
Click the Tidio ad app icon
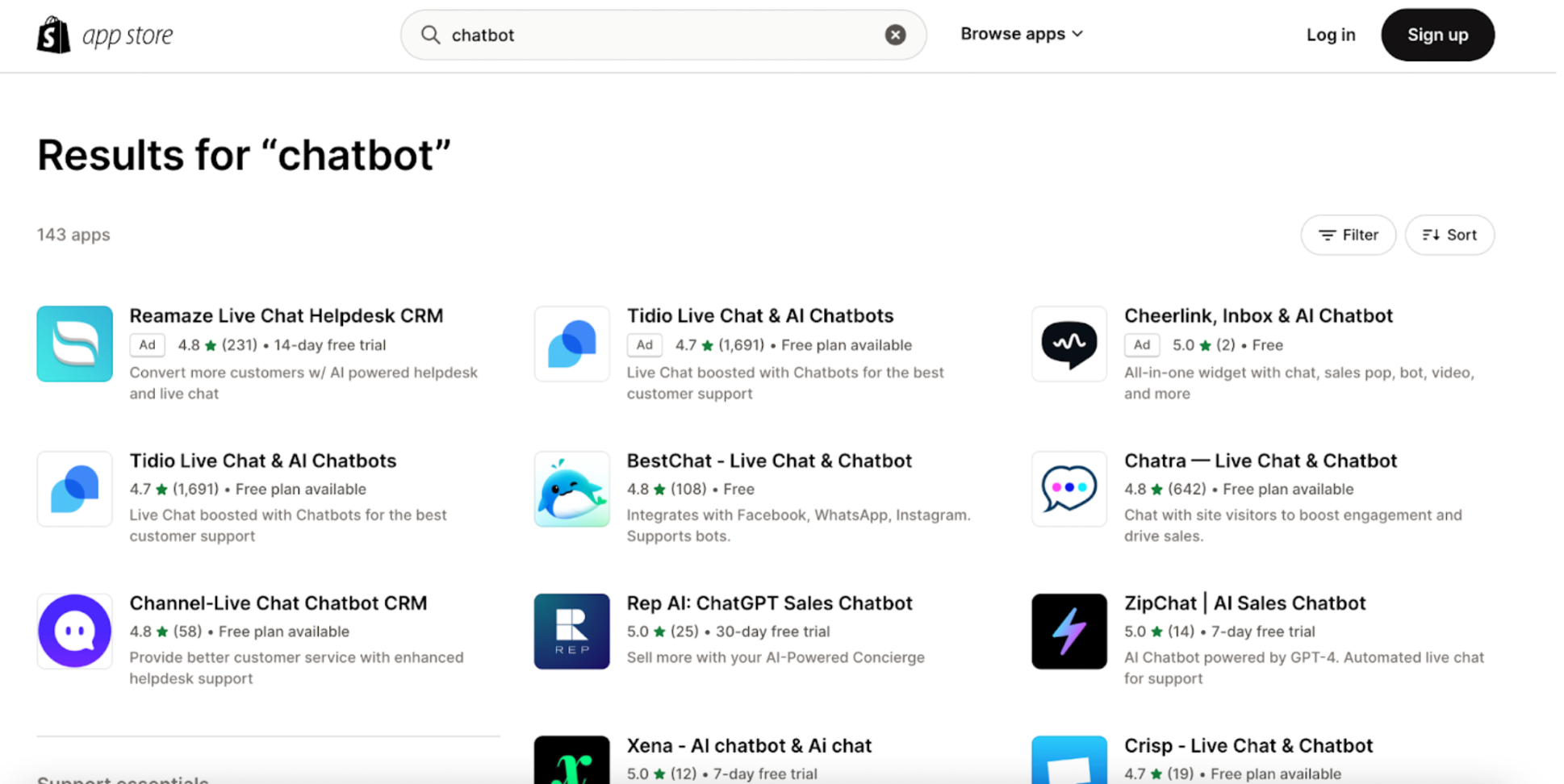click(571, 344)
